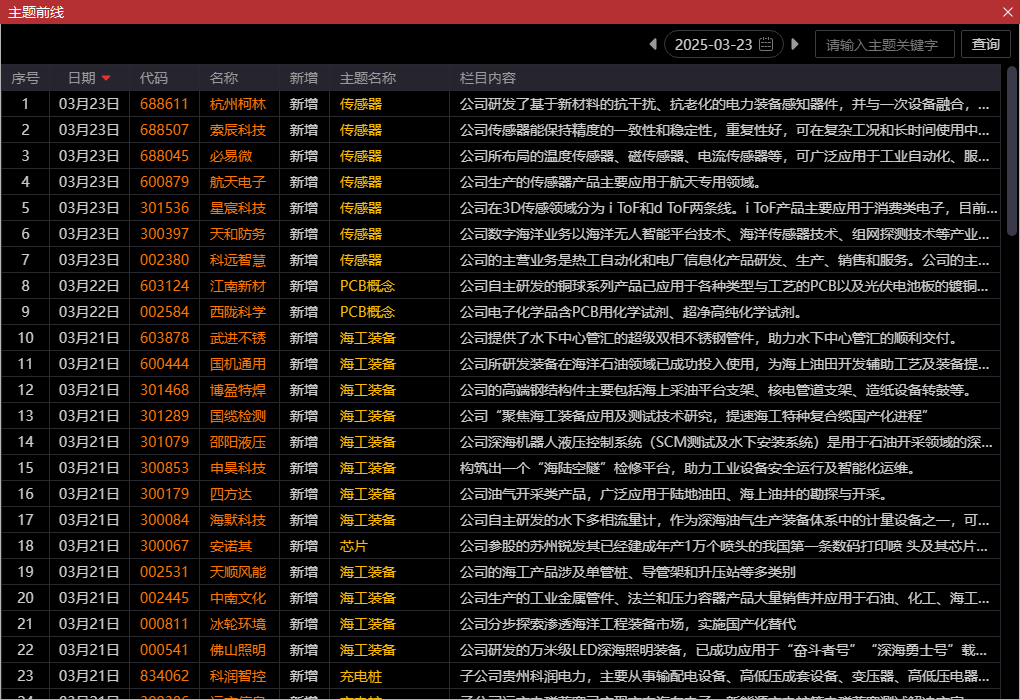The width and height of the screenshot is (1020, 700).
Task: Sort by 栏目内容 column header
Action: tap(488, 78)
